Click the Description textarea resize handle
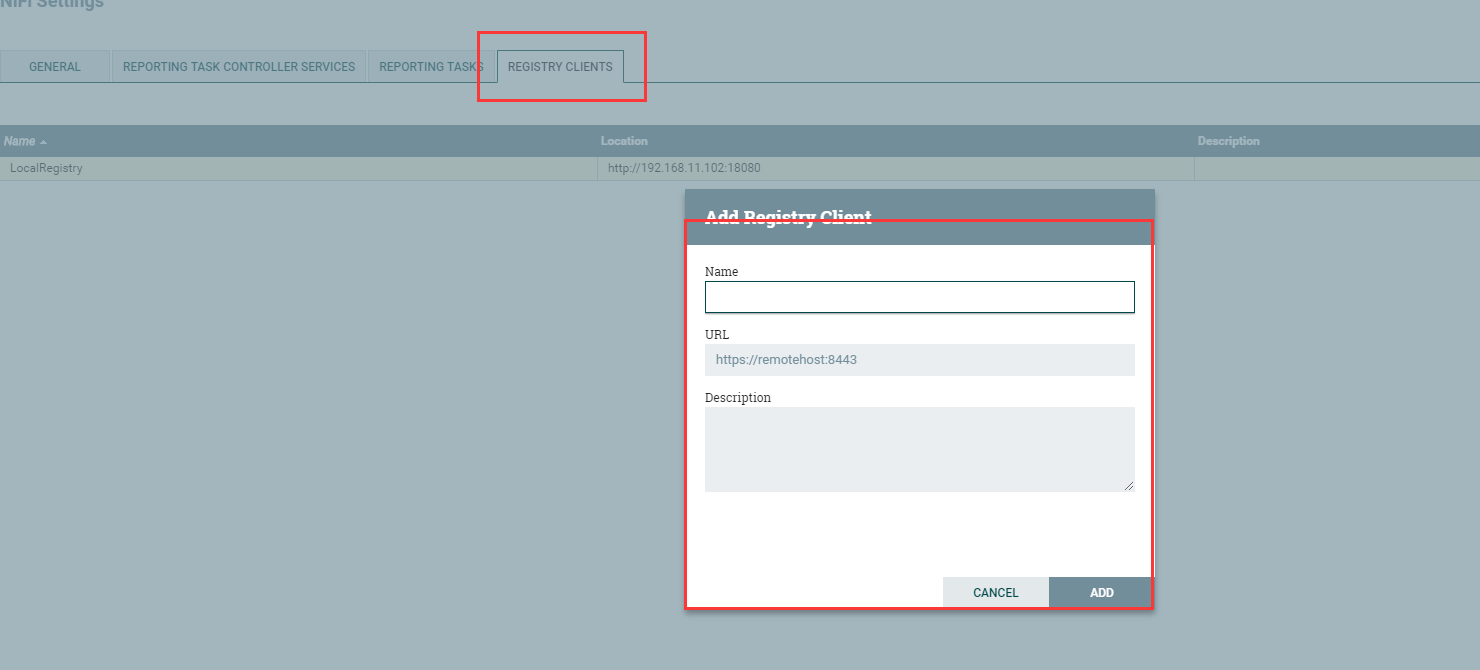 [1129, 486]
